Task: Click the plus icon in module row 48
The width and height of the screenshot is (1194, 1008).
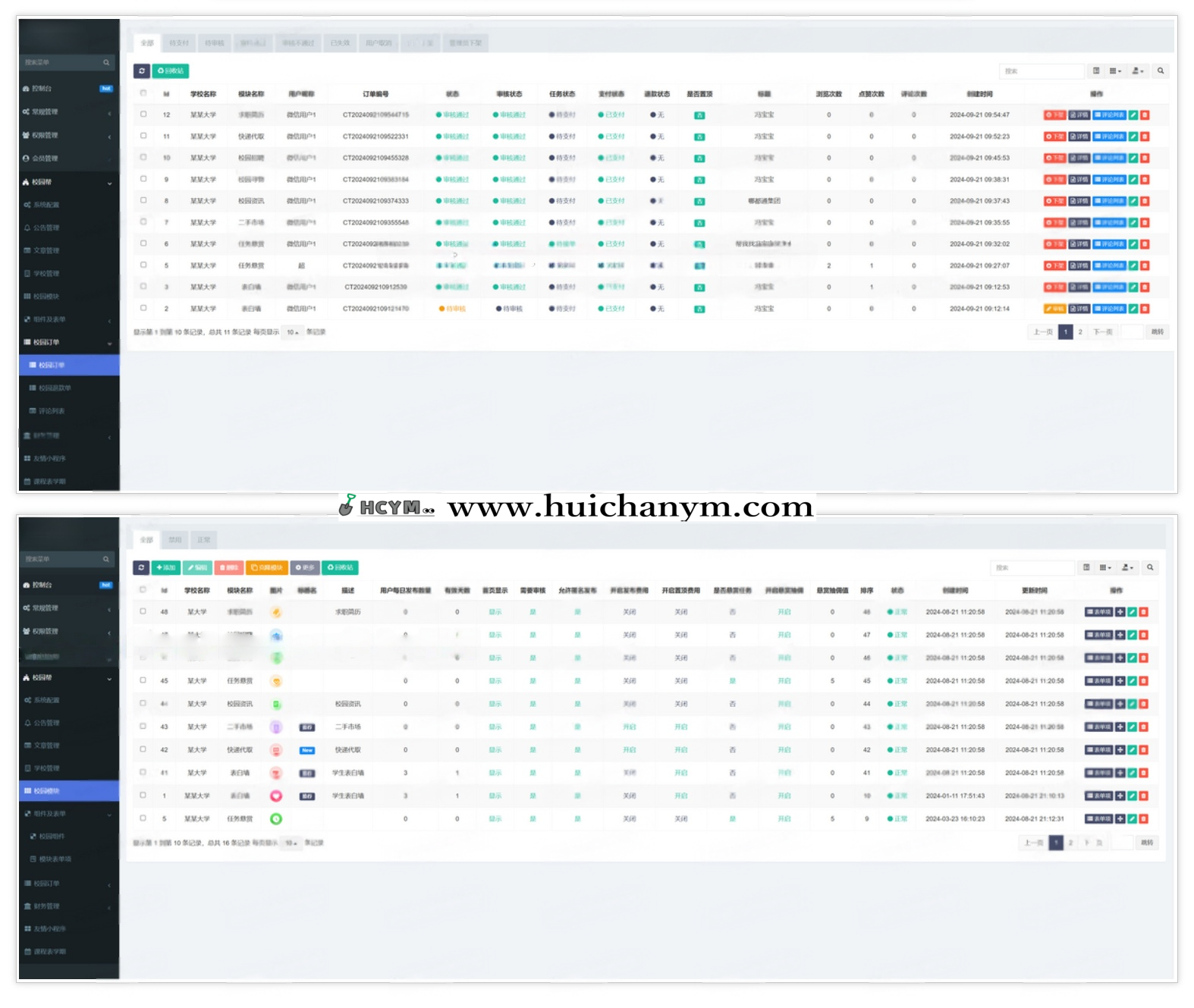Action: (x=1120, y=612)
